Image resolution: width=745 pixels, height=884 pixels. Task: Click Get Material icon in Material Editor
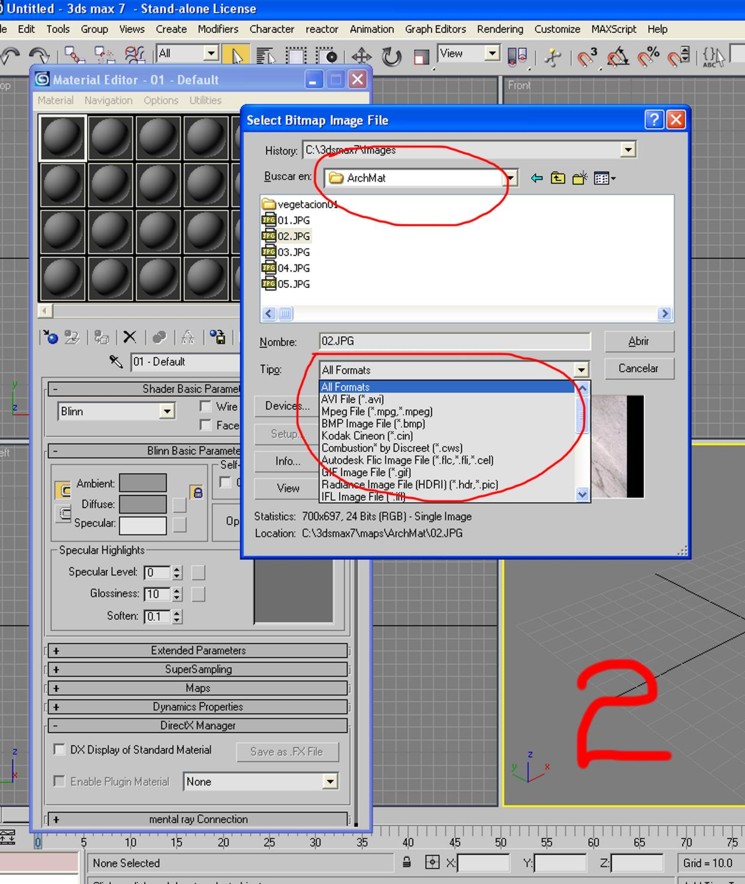(x=50, y=337)
